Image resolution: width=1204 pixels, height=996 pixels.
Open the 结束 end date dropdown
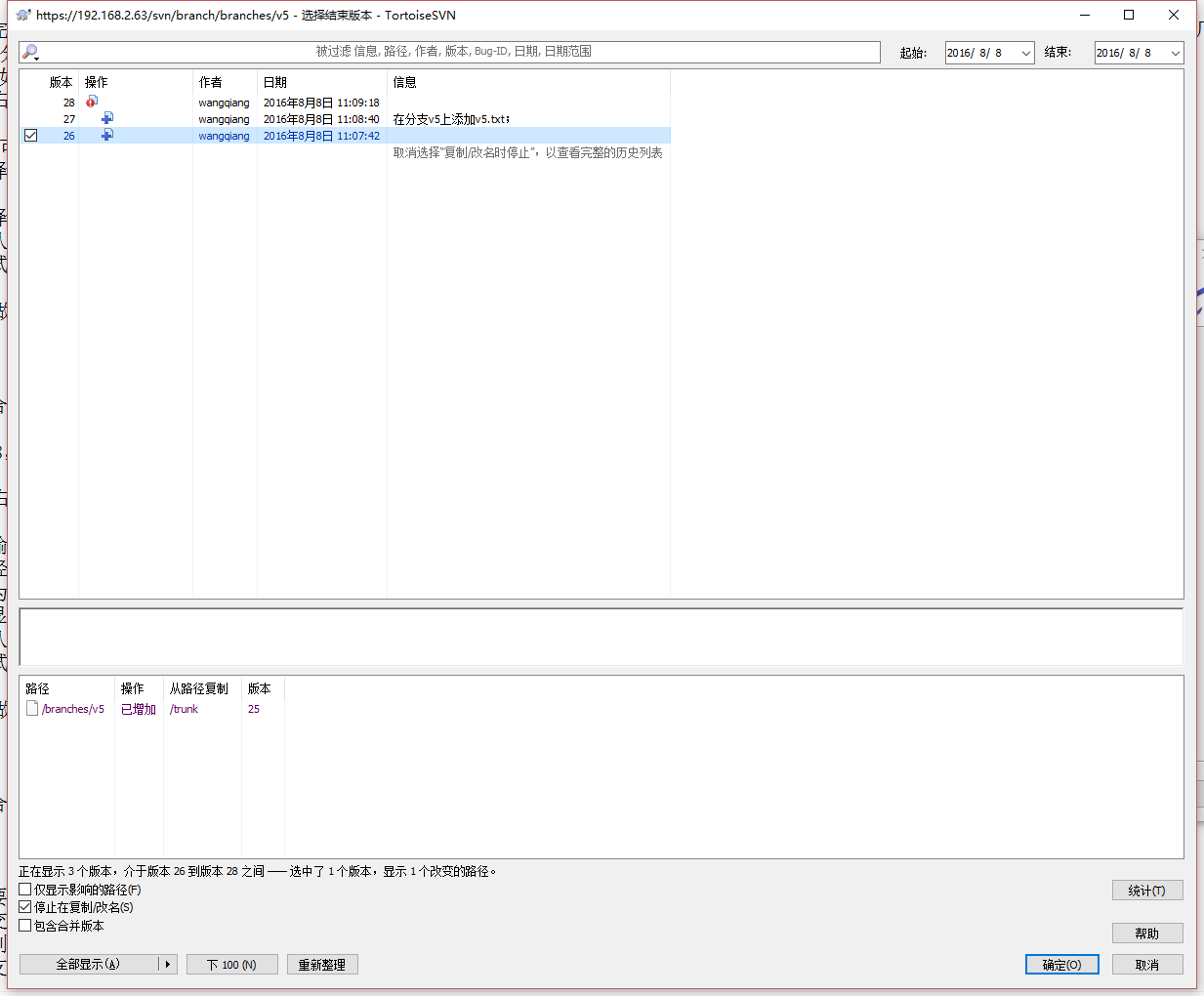[x=1175, y=53]
